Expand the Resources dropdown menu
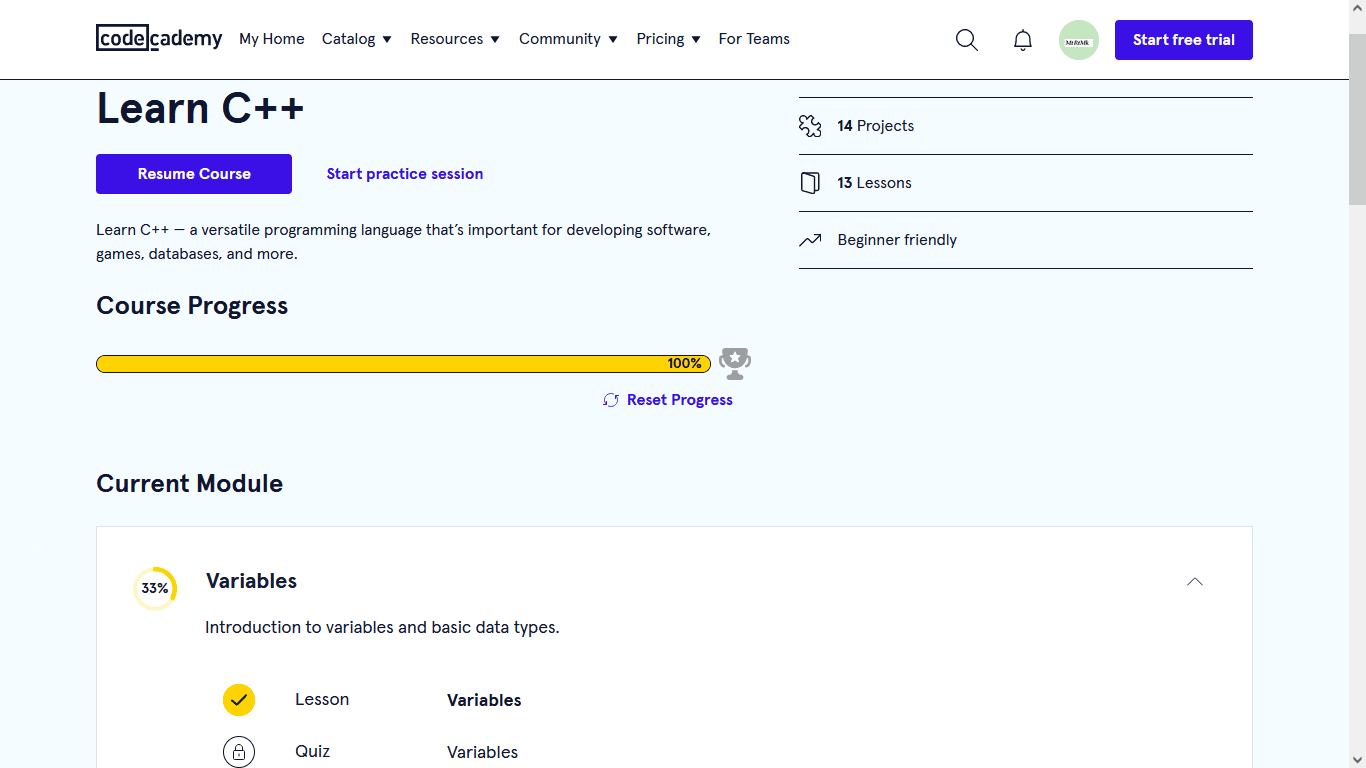This screenshot has width=1366, height=768. (x=455, y=39)
